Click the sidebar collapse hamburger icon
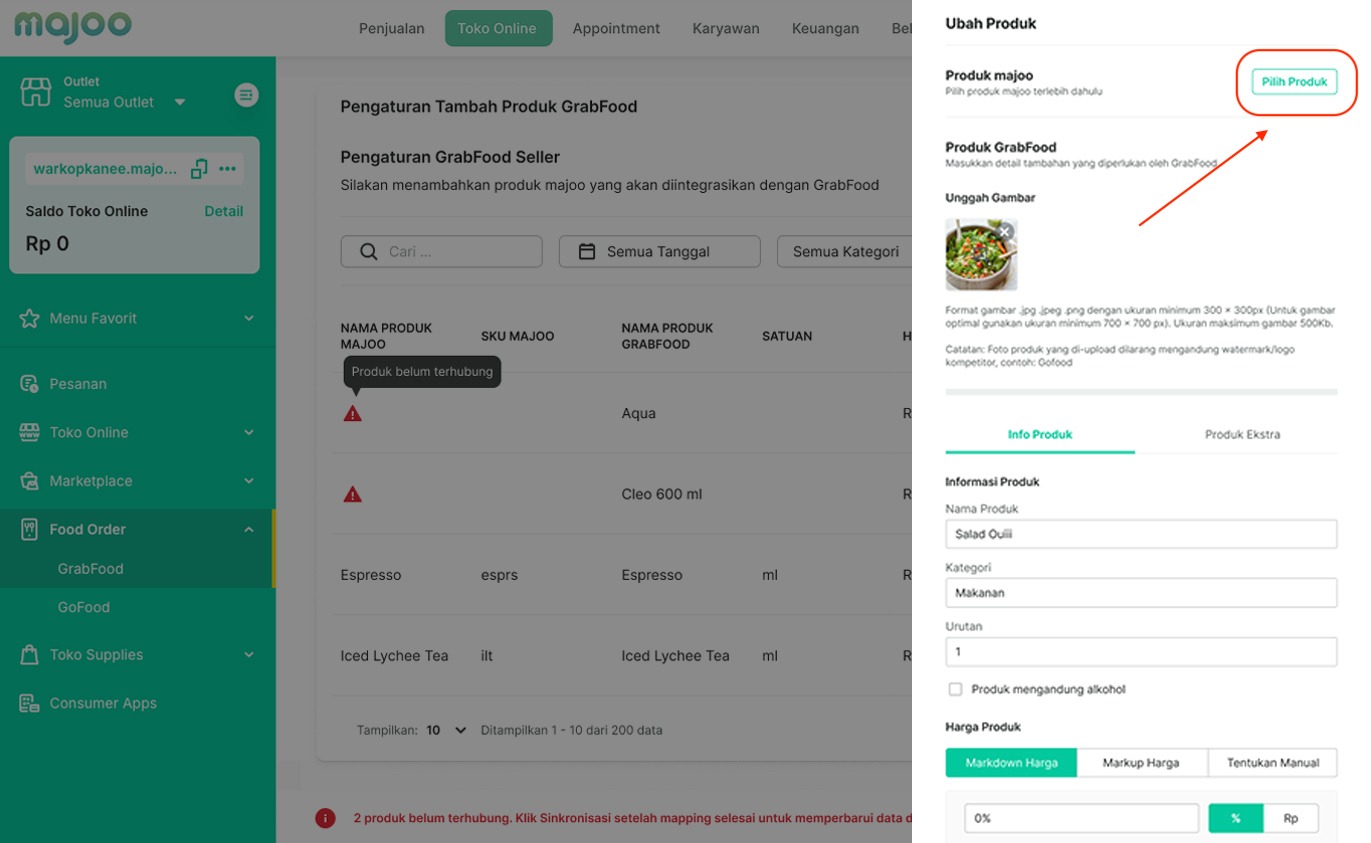The width and height of the screenshot is (1371, 843). [246, 95]
